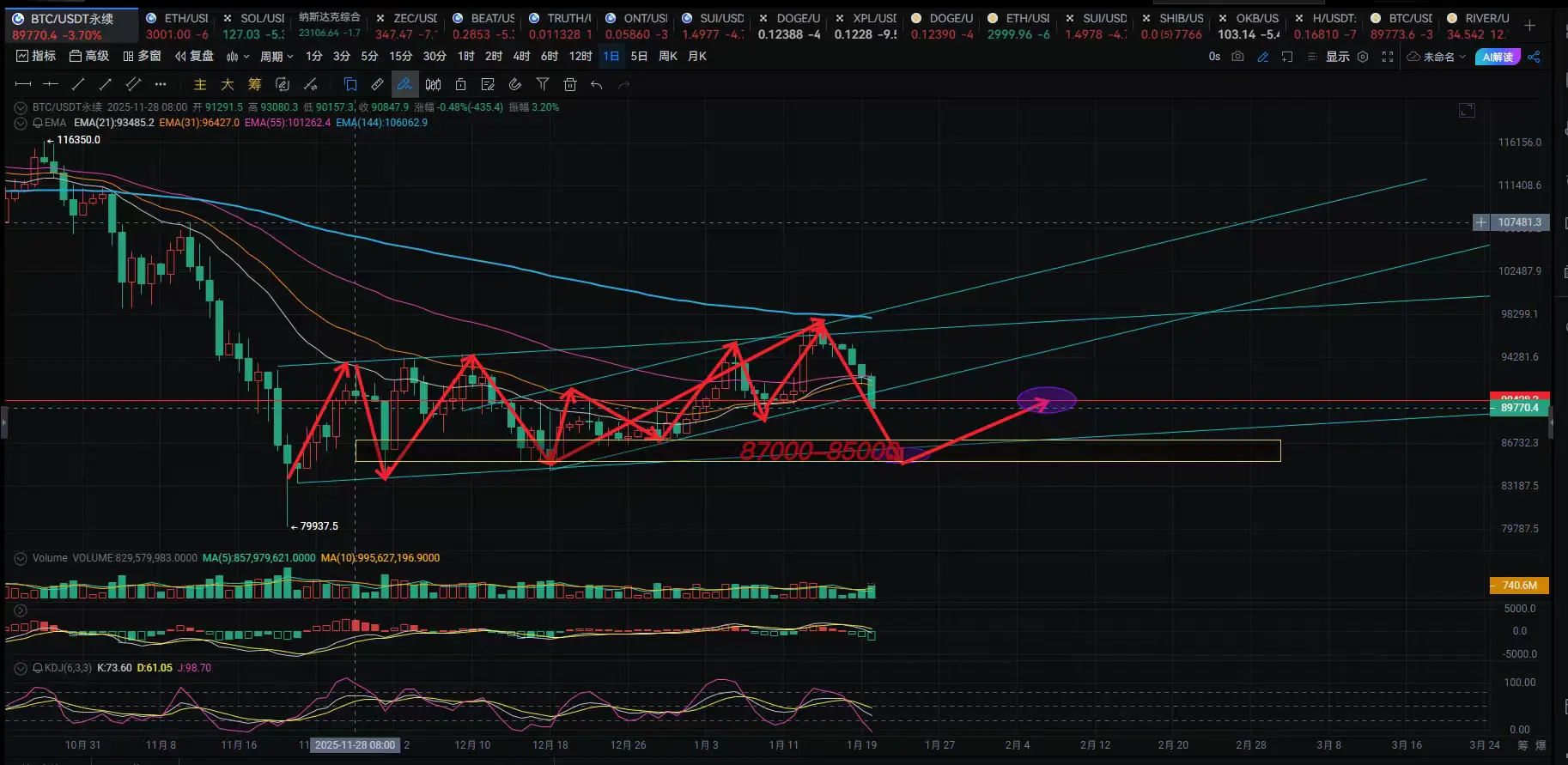The image size is (1568, 765).
Task: Open more drawing tools via the ellipsis
Action: (161, 84)
